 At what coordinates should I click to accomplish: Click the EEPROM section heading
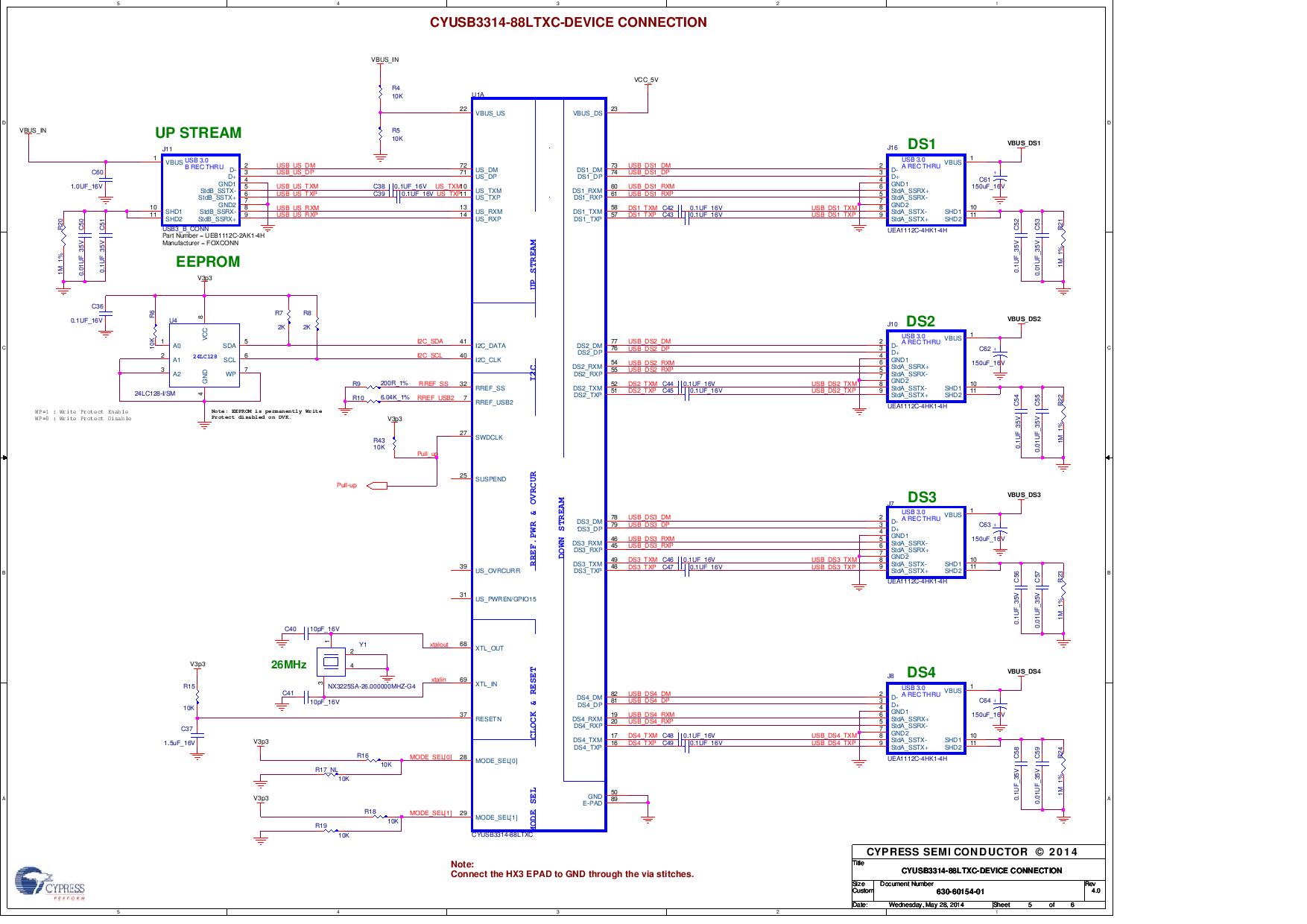[206, 262]
